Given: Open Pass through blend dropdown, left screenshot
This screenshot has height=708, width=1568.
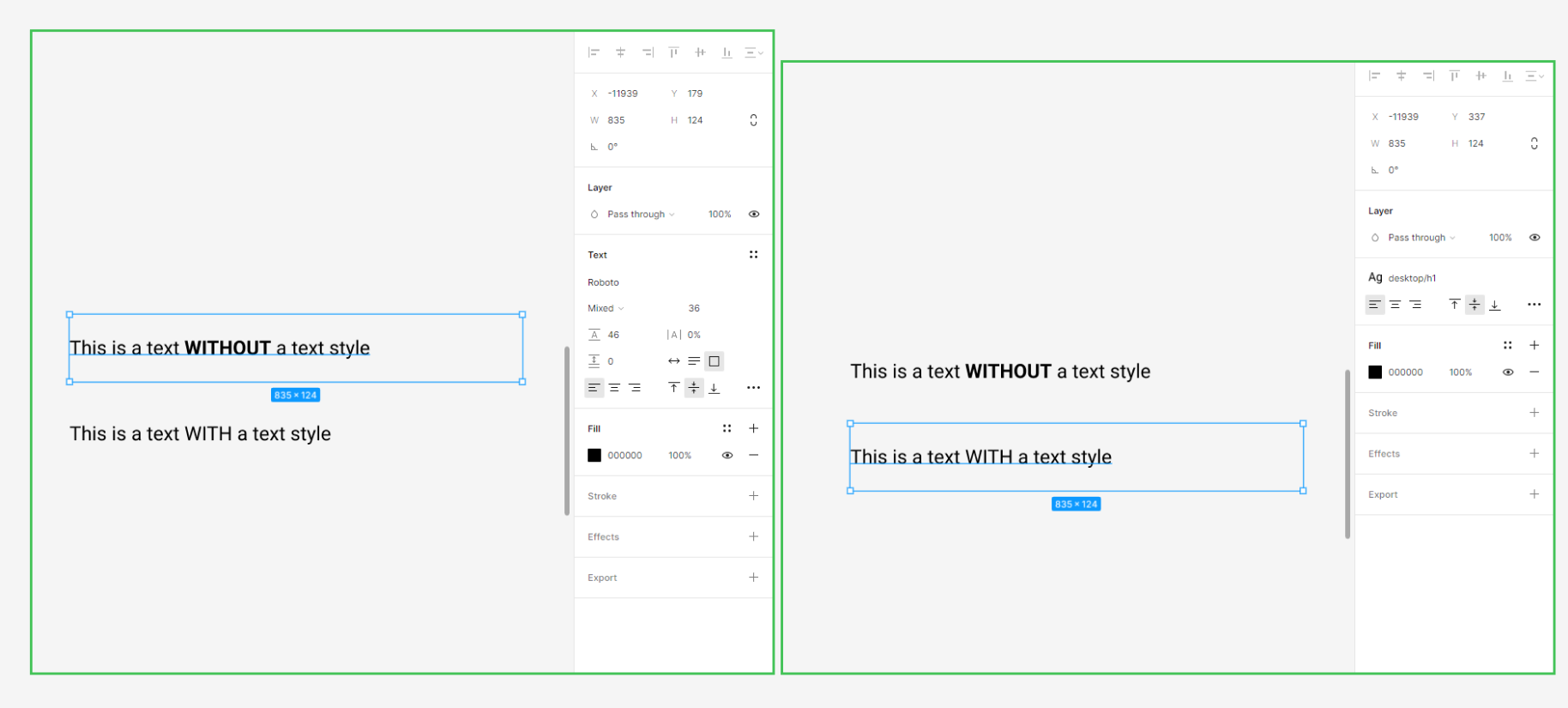Looking at the screenshot, I should 640,215.
